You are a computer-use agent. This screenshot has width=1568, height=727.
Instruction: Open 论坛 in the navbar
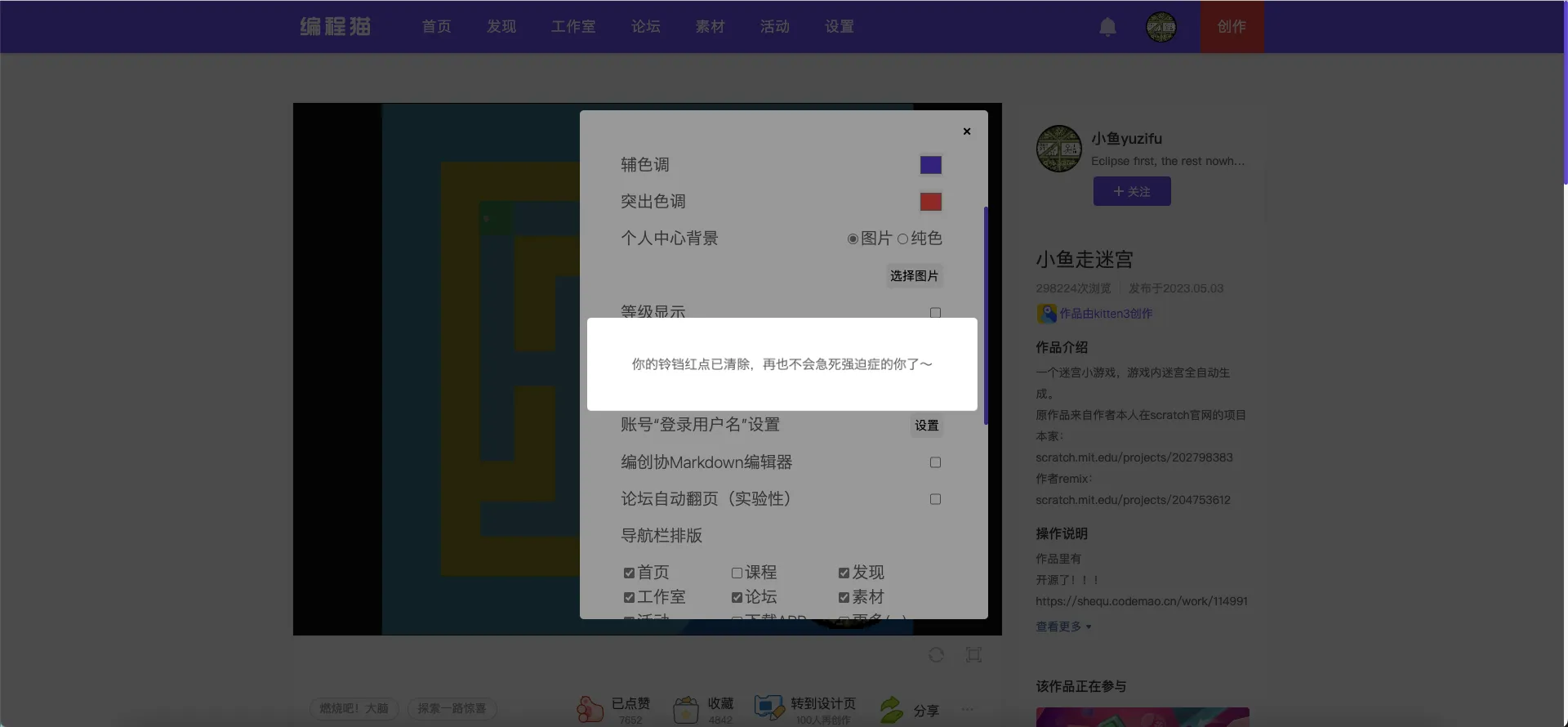645,27
